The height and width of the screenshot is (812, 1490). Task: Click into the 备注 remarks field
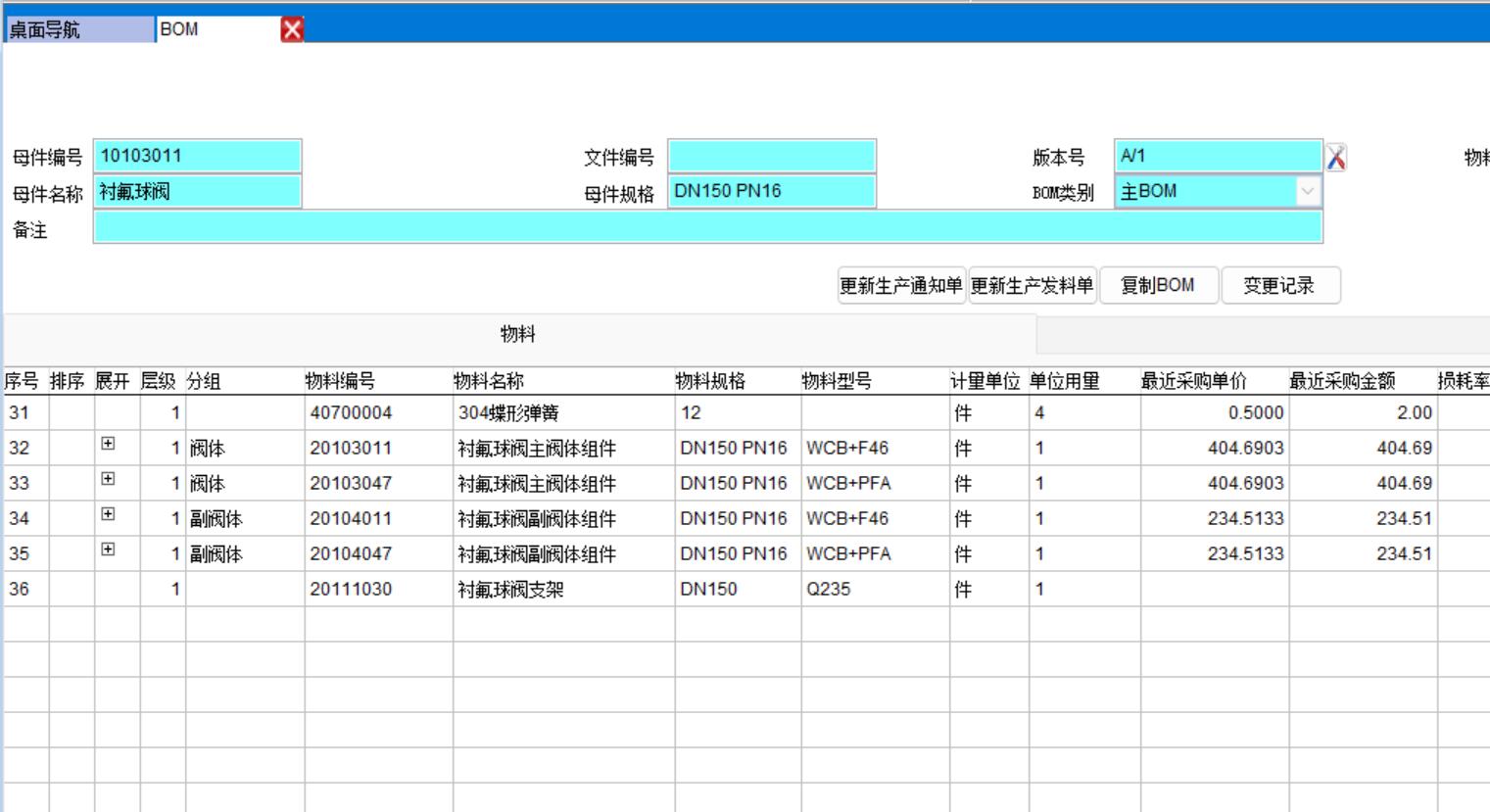point(707,227)
